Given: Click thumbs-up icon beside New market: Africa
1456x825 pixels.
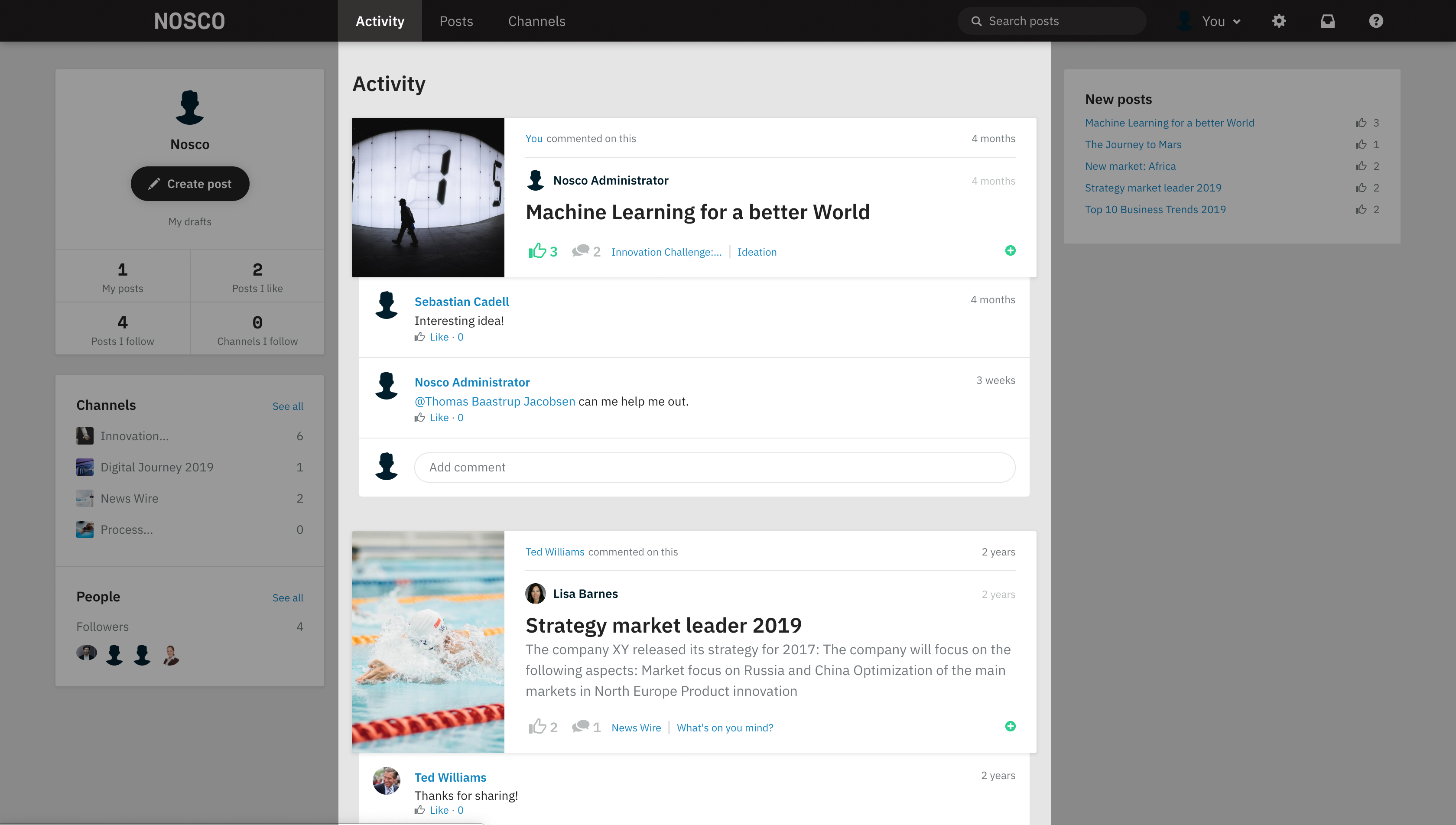Looking at the screenshot, I should tap(1361, 166).
